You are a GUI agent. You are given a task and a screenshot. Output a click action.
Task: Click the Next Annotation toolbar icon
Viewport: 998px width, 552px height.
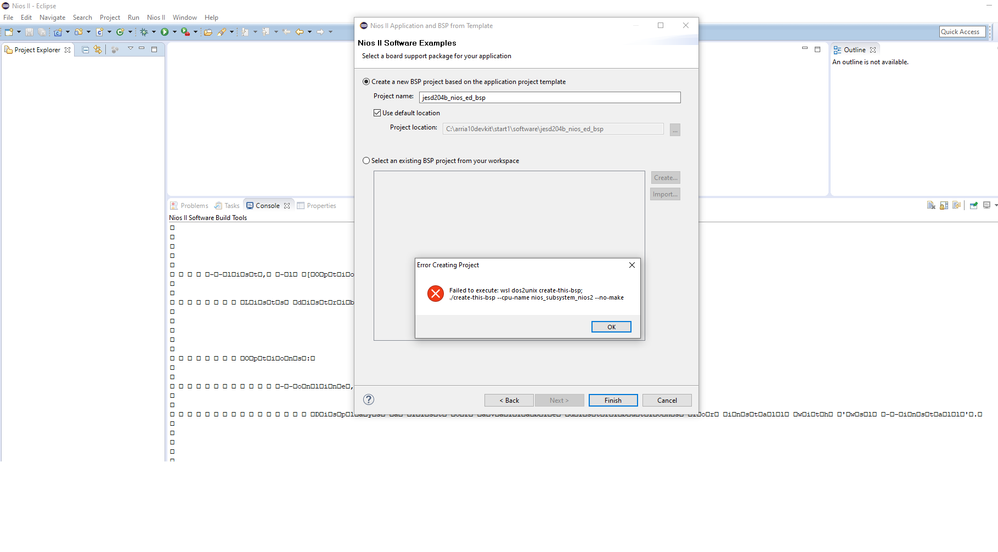pos(245,32)
